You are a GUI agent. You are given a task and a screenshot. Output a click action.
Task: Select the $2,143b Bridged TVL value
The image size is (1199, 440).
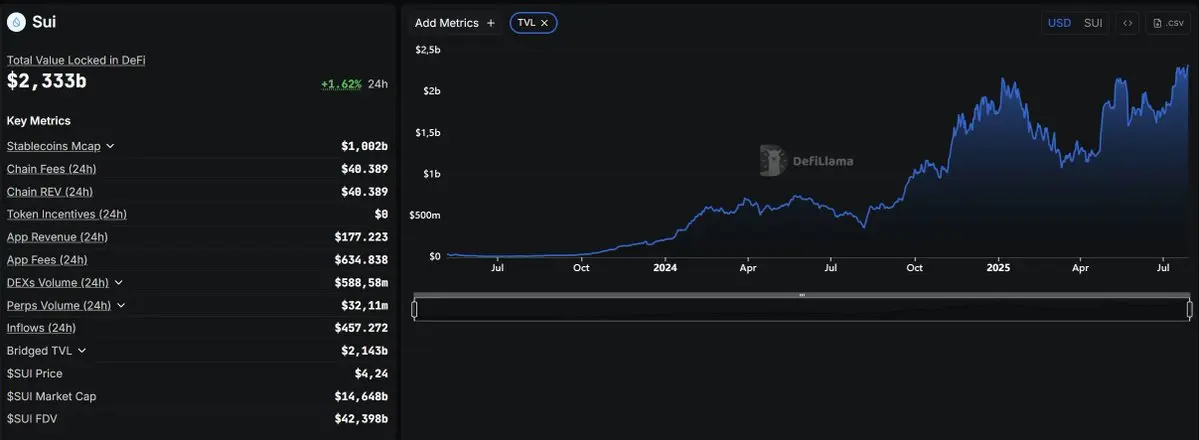click(x=365, y=350)
